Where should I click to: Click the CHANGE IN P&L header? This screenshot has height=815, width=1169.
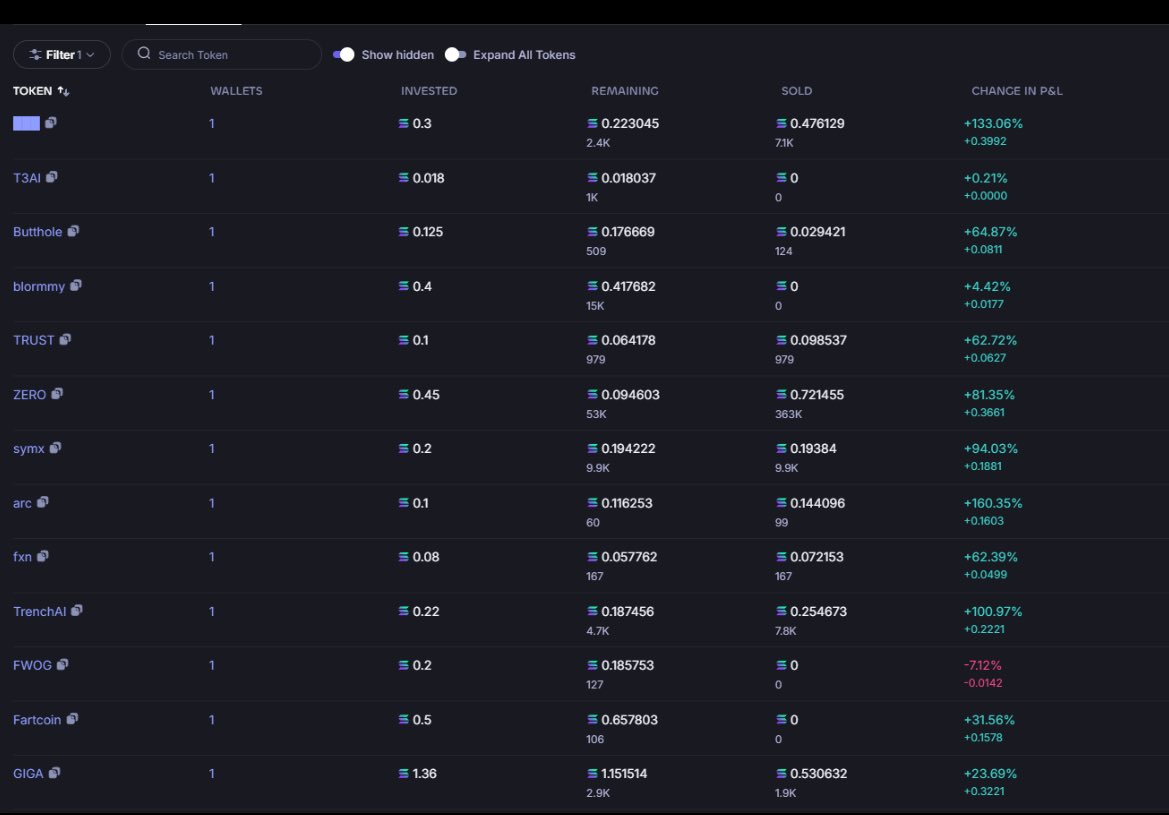tap(1017, 91)
